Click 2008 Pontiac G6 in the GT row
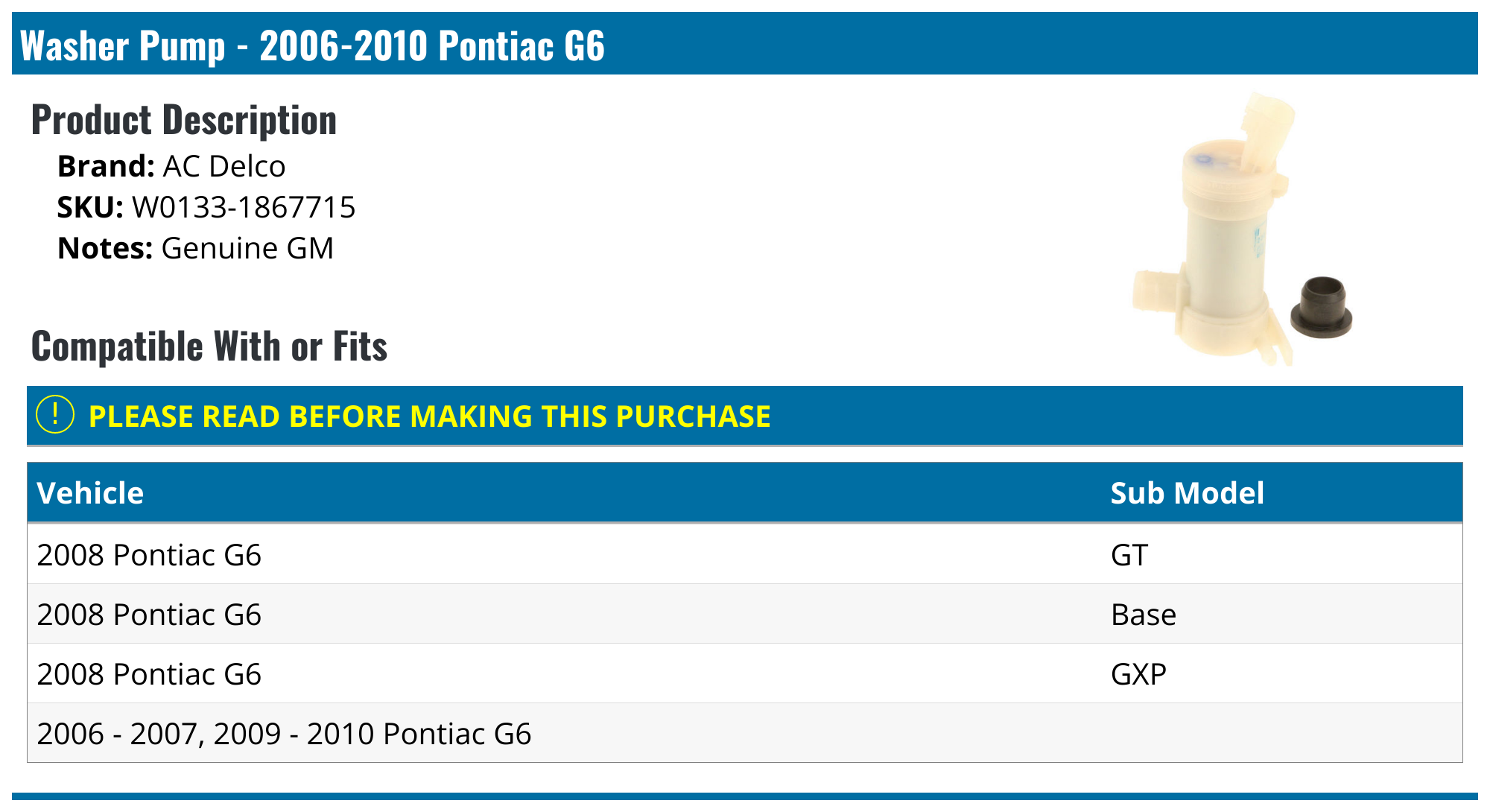The image size is (1490, 812). pyautogui.click(x=149, y=555)
